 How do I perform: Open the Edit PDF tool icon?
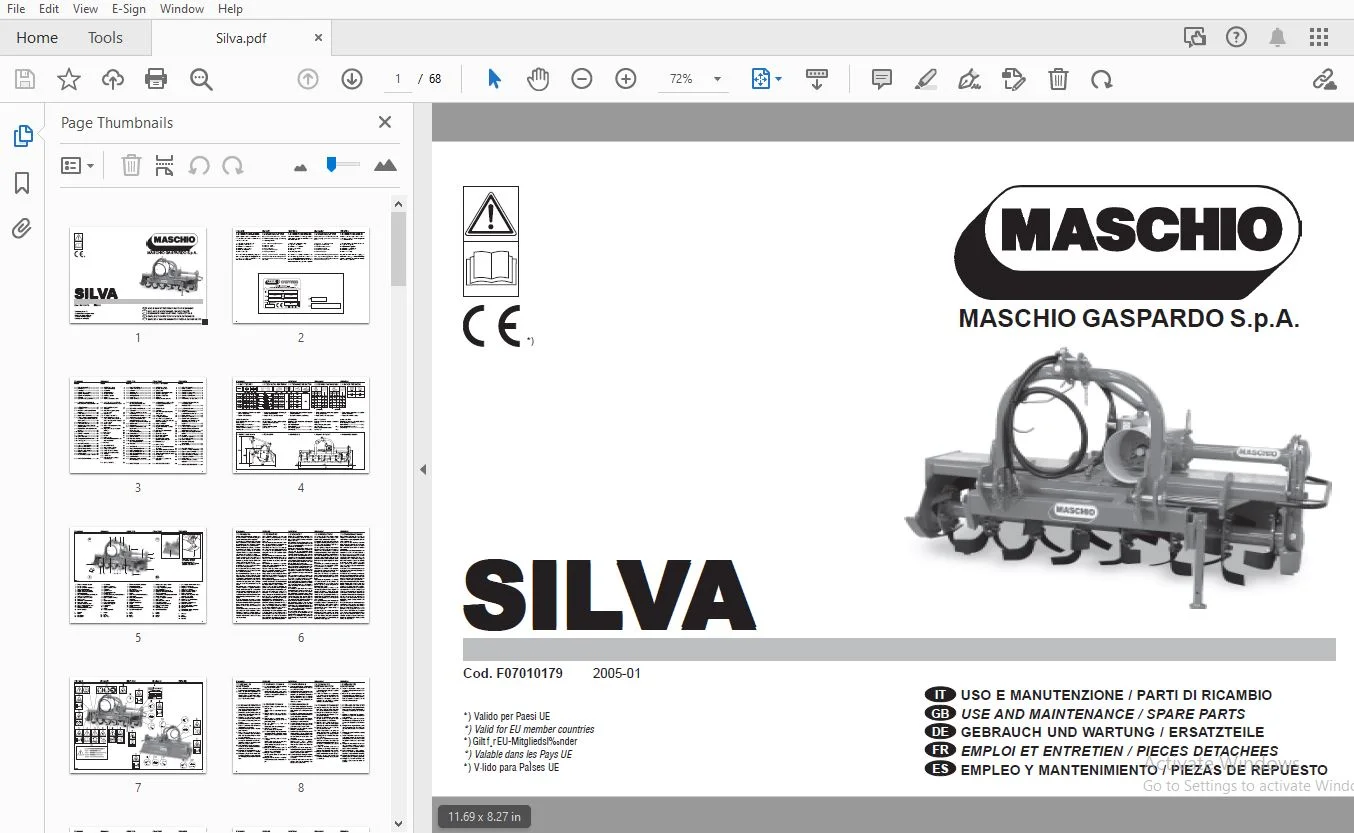[x=1014, y=79]
